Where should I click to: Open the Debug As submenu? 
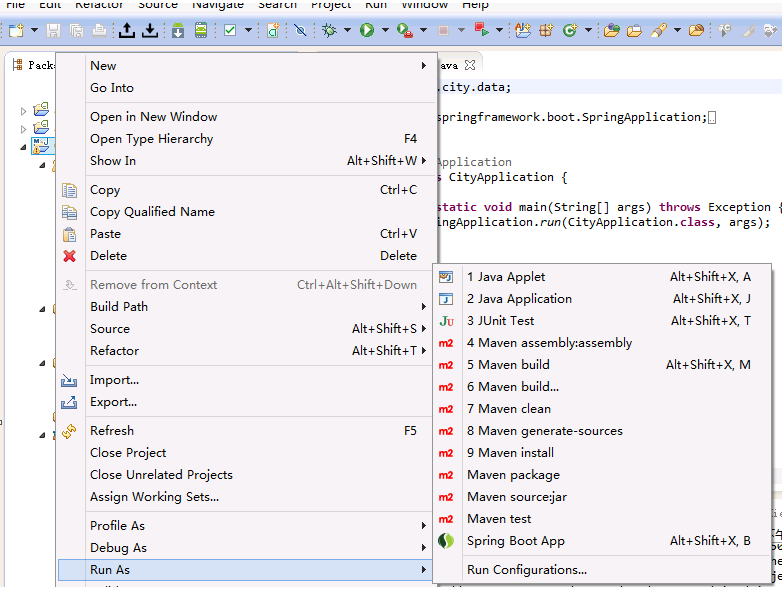coord(246,548)
